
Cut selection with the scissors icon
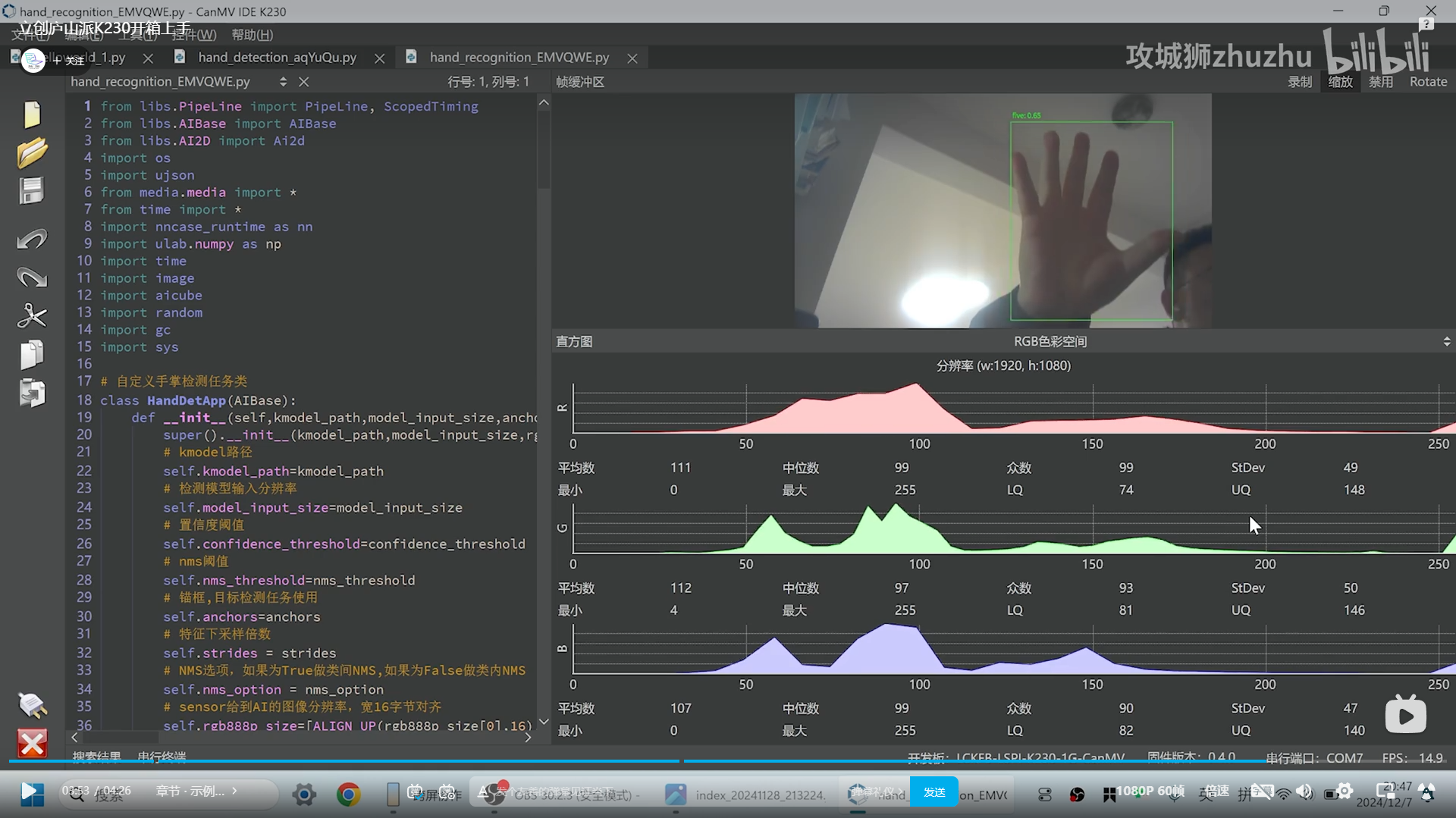pyautogui.click(x=32, y=315)
